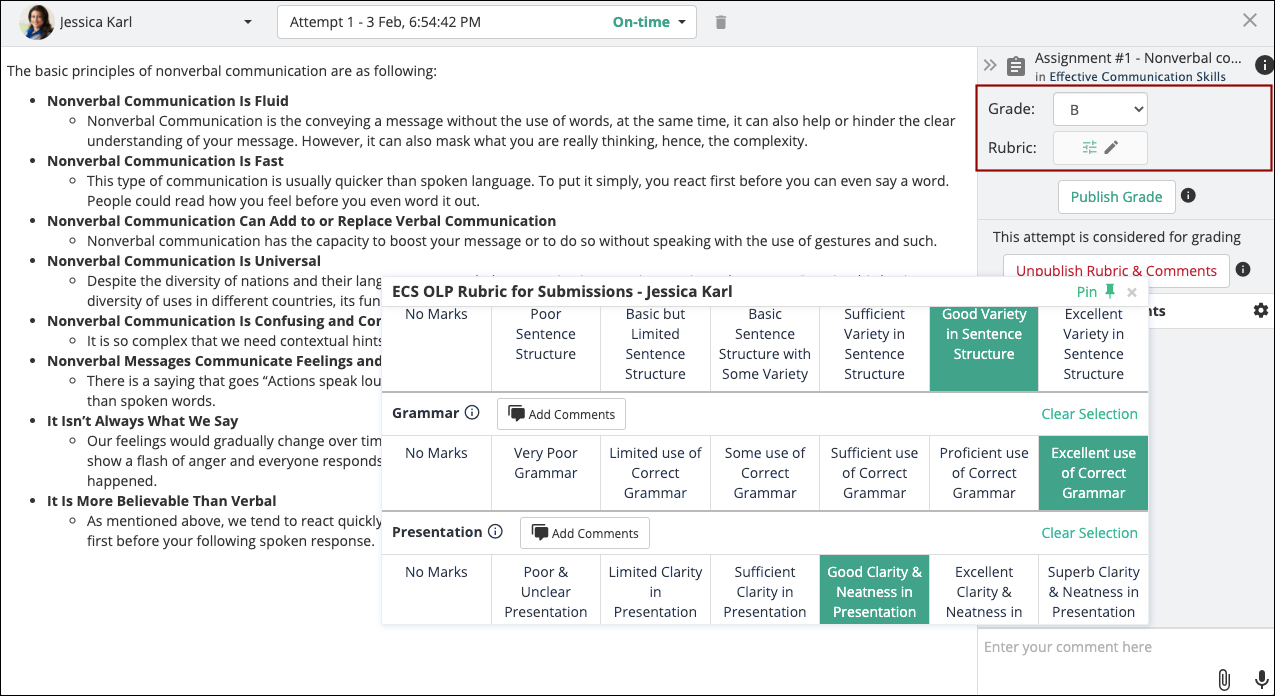Open assignment info icon beside the title
The image size is (1275, 696).
tap(1264, 66)
